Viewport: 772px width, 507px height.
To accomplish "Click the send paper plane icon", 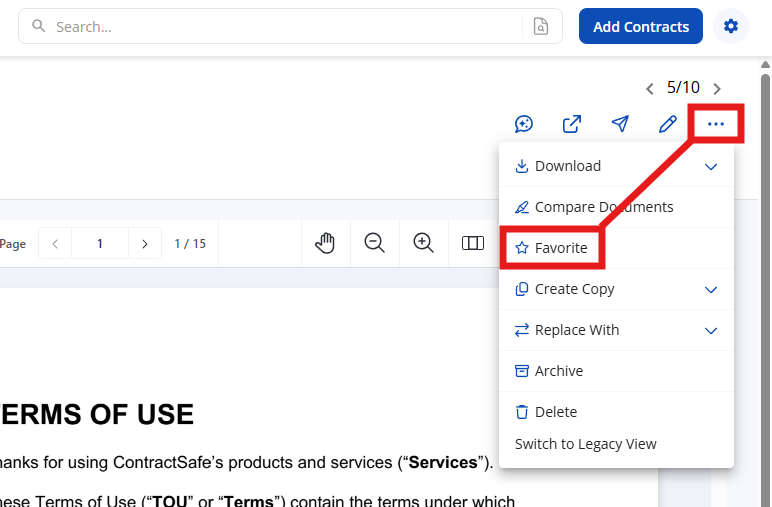I will coord(620,124).
